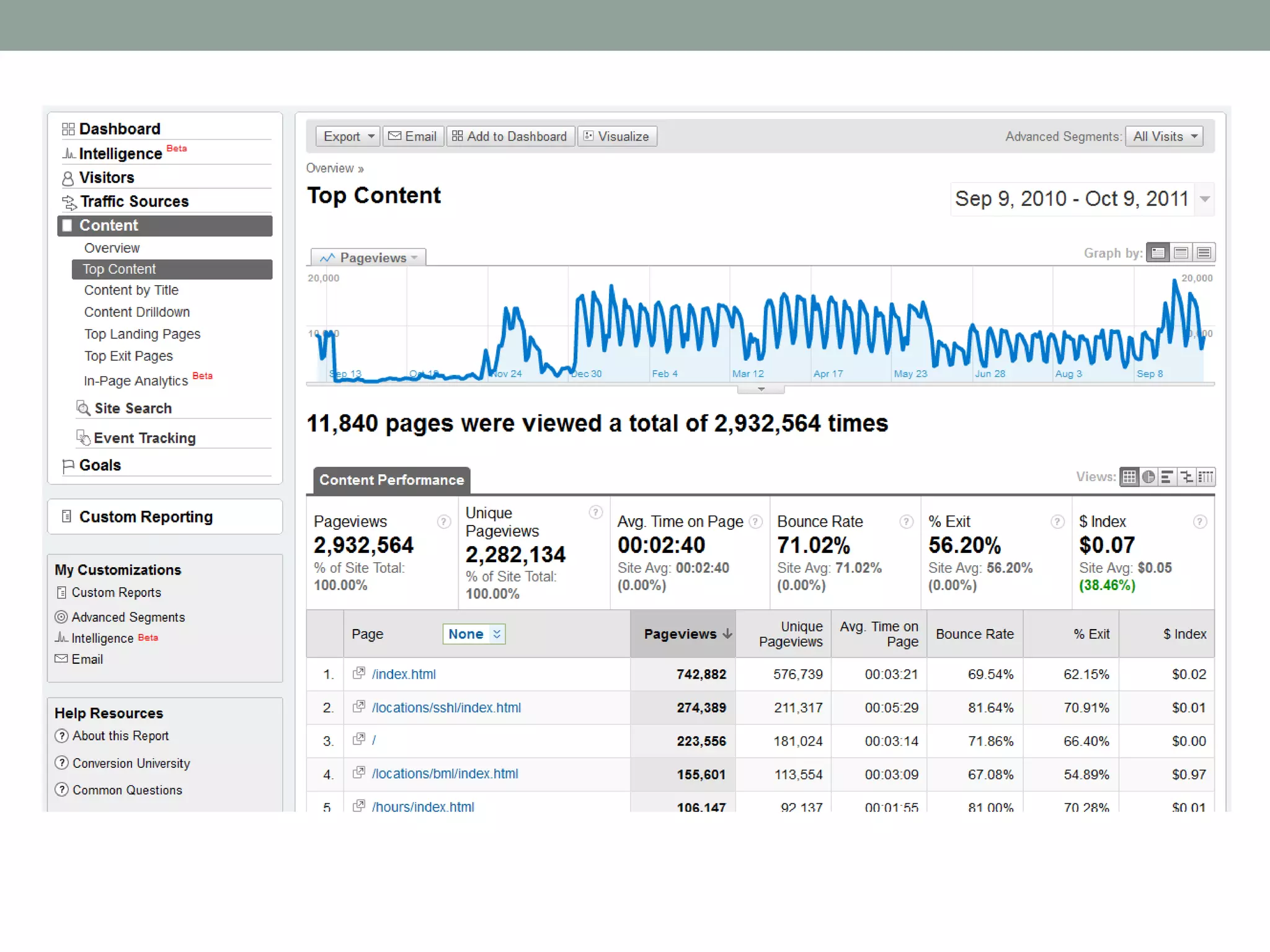Open /index.html in new window icon
Image resolution: width=1270 pixels, height=952 pixels.
tap(358, 673)
